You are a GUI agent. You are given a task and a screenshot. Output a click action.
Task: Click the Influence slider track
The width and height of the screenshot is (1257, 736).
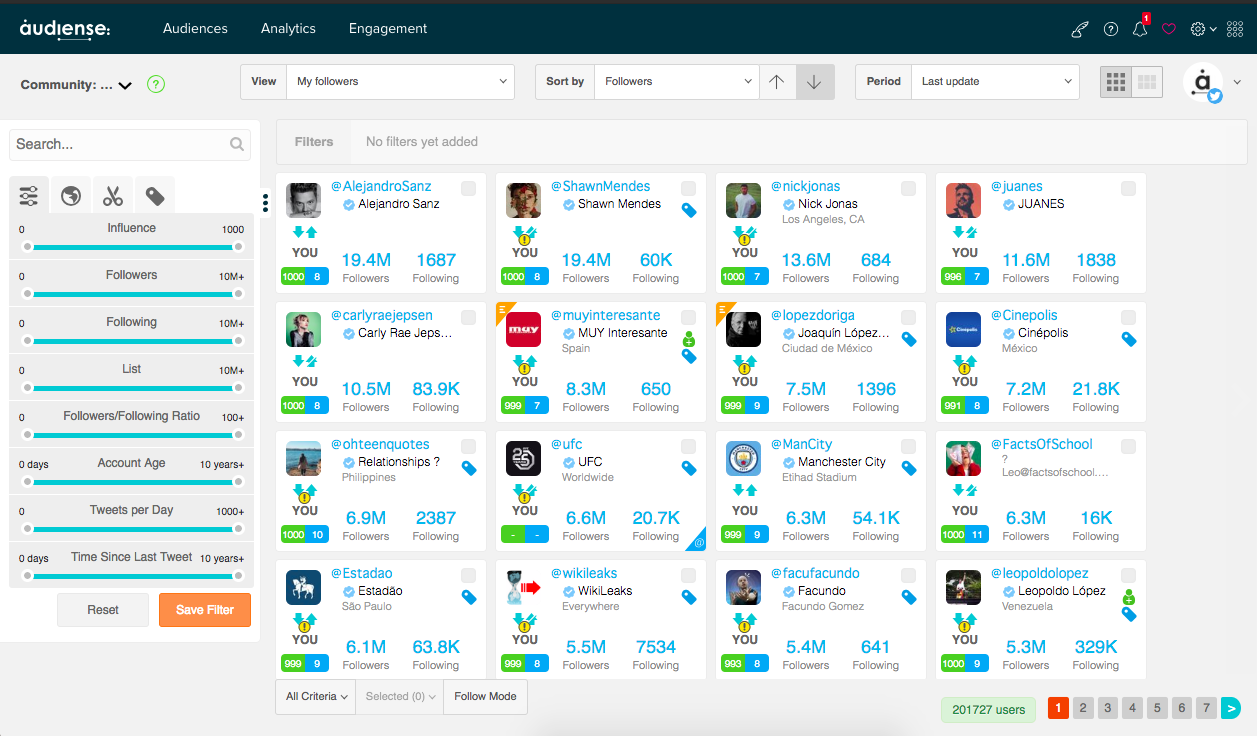pos(133,247)
